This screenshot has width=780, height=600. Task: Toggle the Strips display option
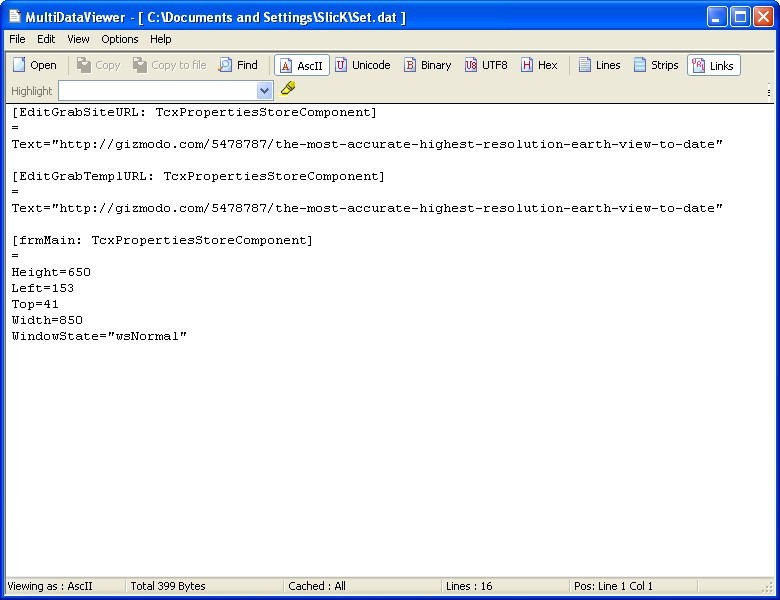click(x=656, y=65)
